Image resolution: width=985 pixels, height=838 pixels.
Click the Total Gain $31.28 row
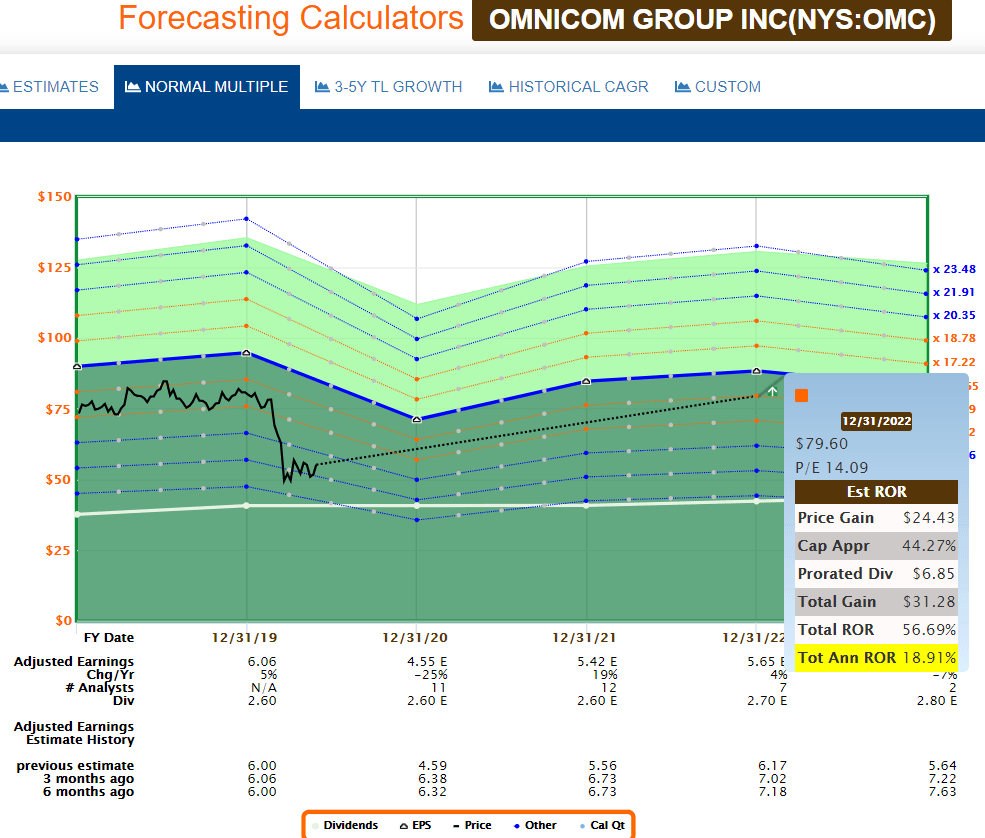click(876, 601)
